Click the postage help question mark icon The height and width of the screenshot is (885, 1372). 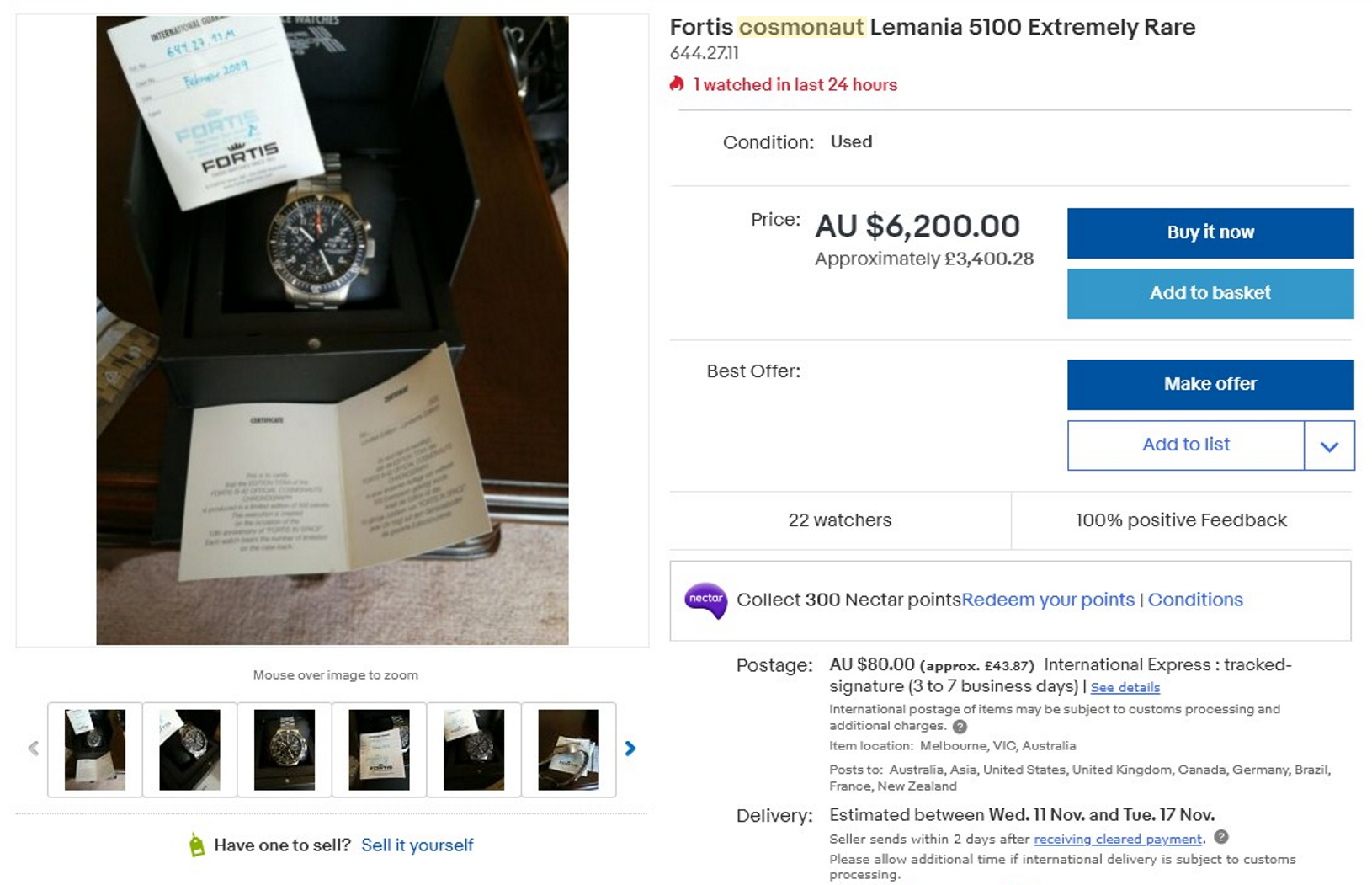pyautogui.click(x=960, y=726)
